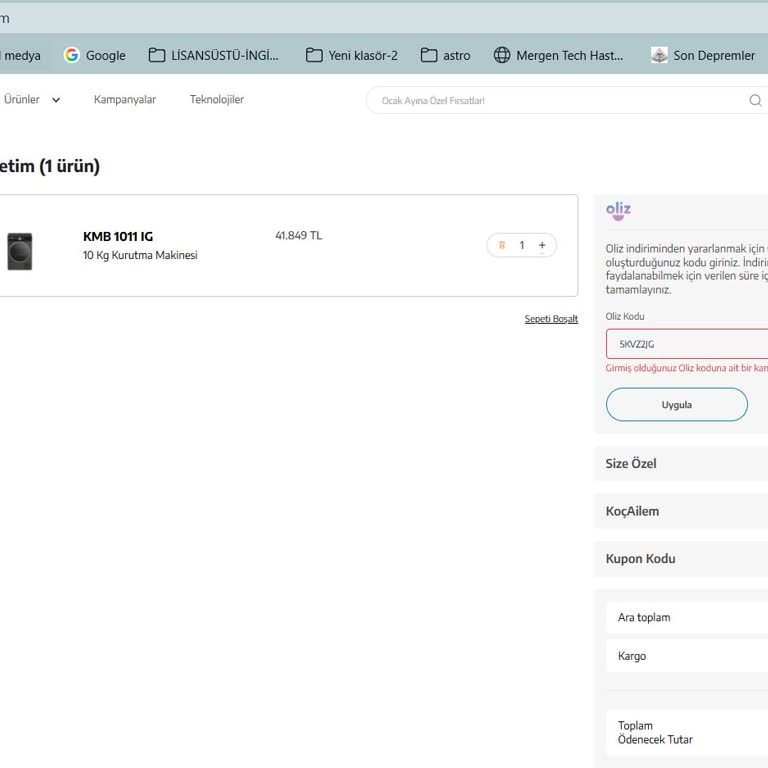Screen dimensions: 768x768
Task: Expand the Size Özel section
Action: [x=680, y=464]
